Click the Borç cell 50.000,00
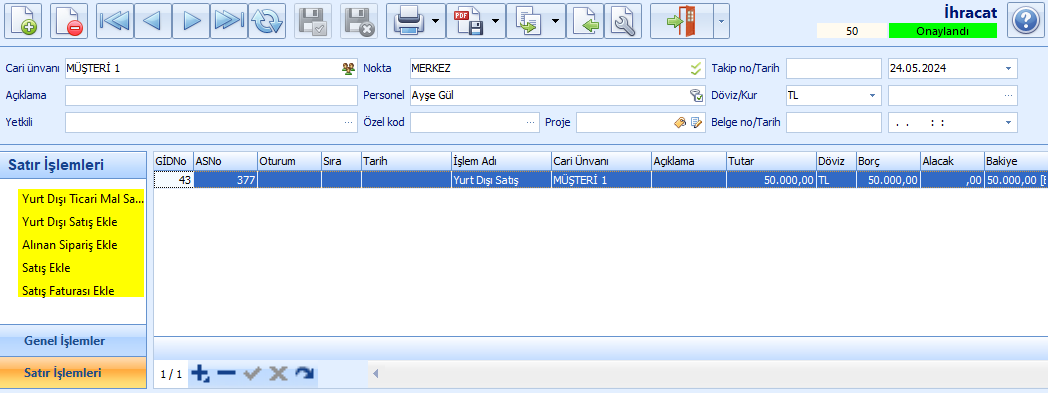 888,180
